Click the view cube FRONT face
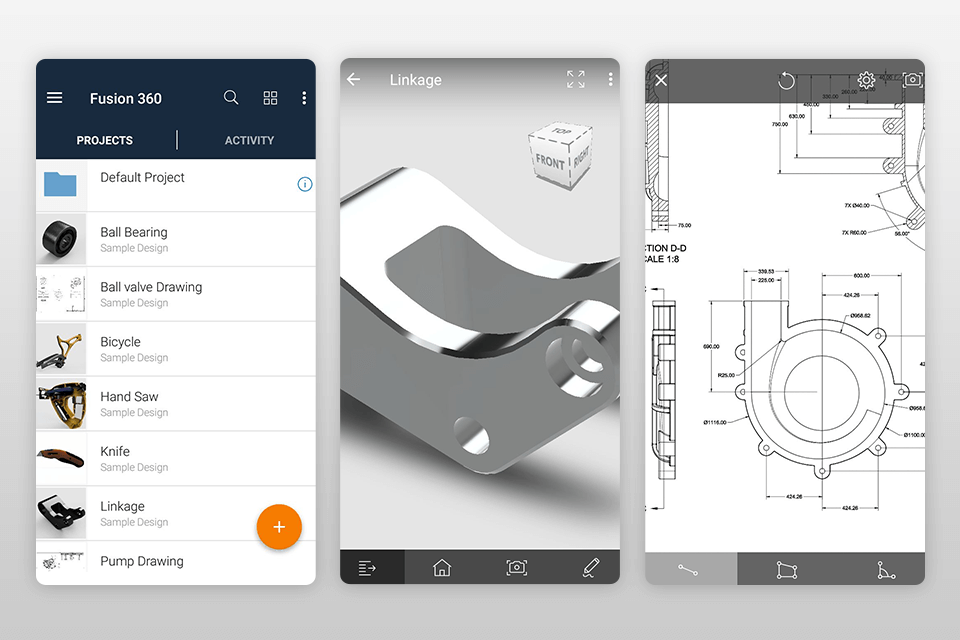 (549, 162)
